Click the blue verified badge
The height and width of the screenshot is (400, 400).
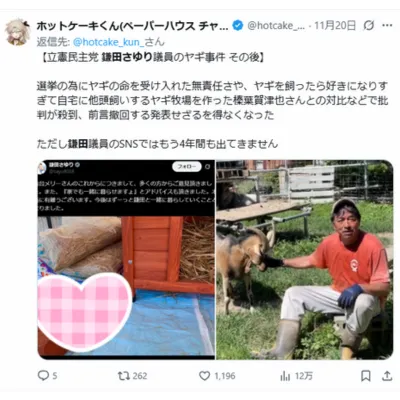pyautogui.click(x=238, y=26)
